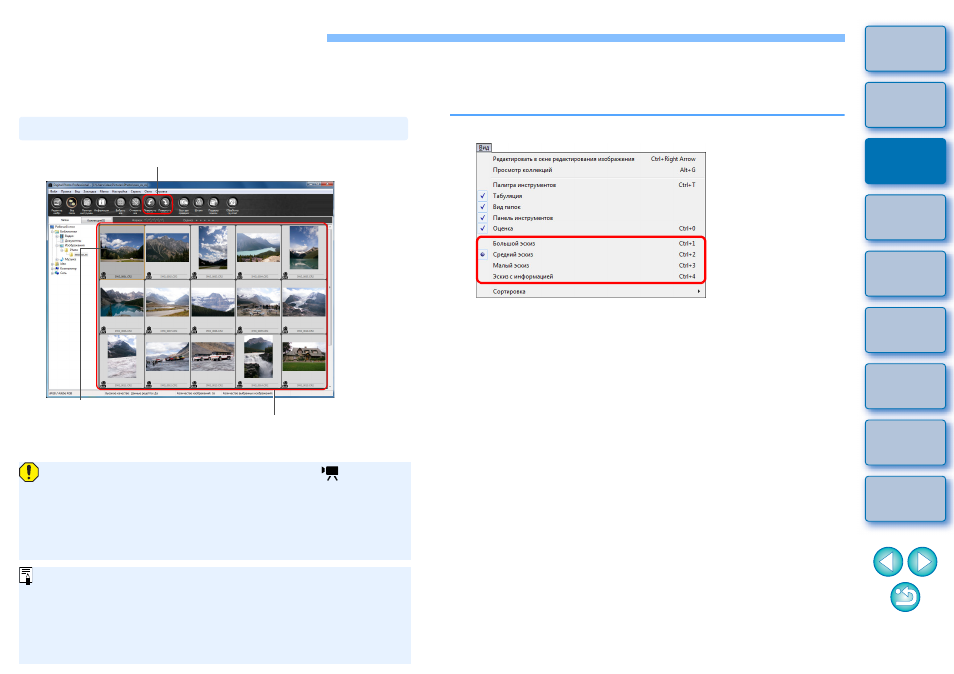
Task: Select the portrait clouds-and-sky thumbnail
Action: click(213, 248)
